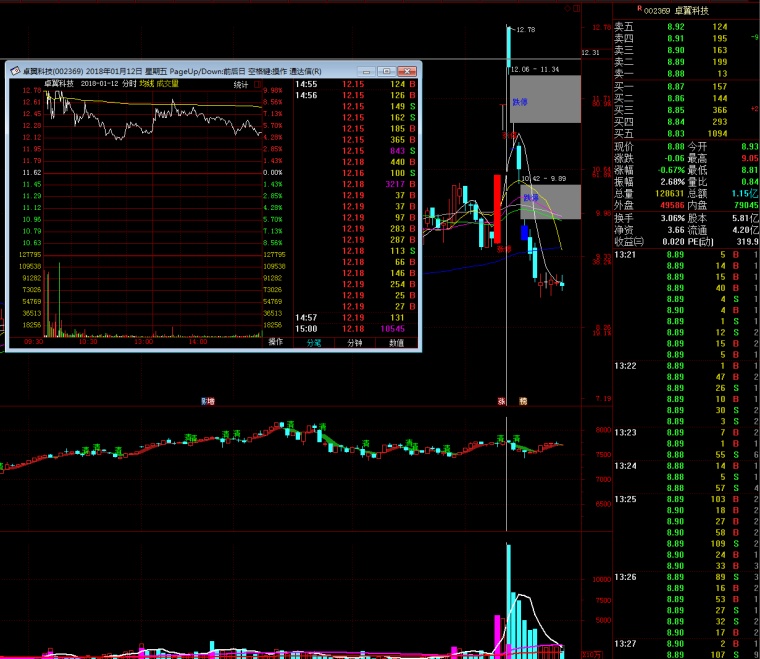Switch to the 数值 tab
Viewport: 760px width, 659px height.
click(396, 343)
